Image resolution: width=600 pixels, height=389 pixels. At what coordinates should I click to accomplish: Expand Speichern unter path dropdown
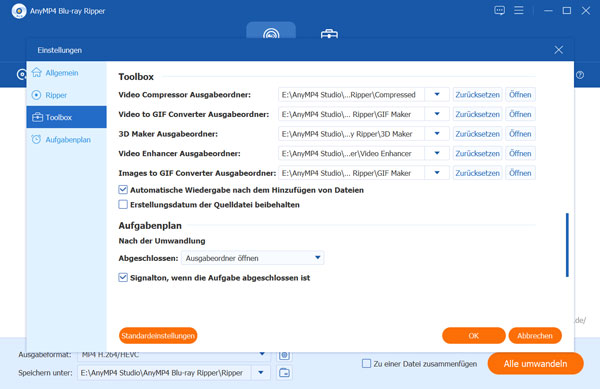(x=261, y=373)
